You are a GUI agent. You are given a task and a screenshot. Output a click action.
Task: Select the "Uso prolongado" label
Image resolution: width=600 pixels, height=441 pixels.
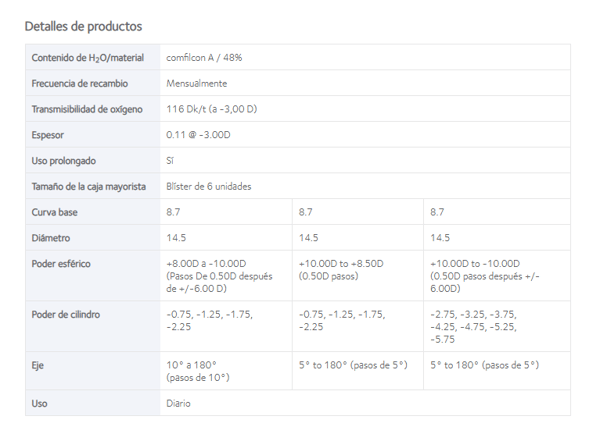[63, 160]
